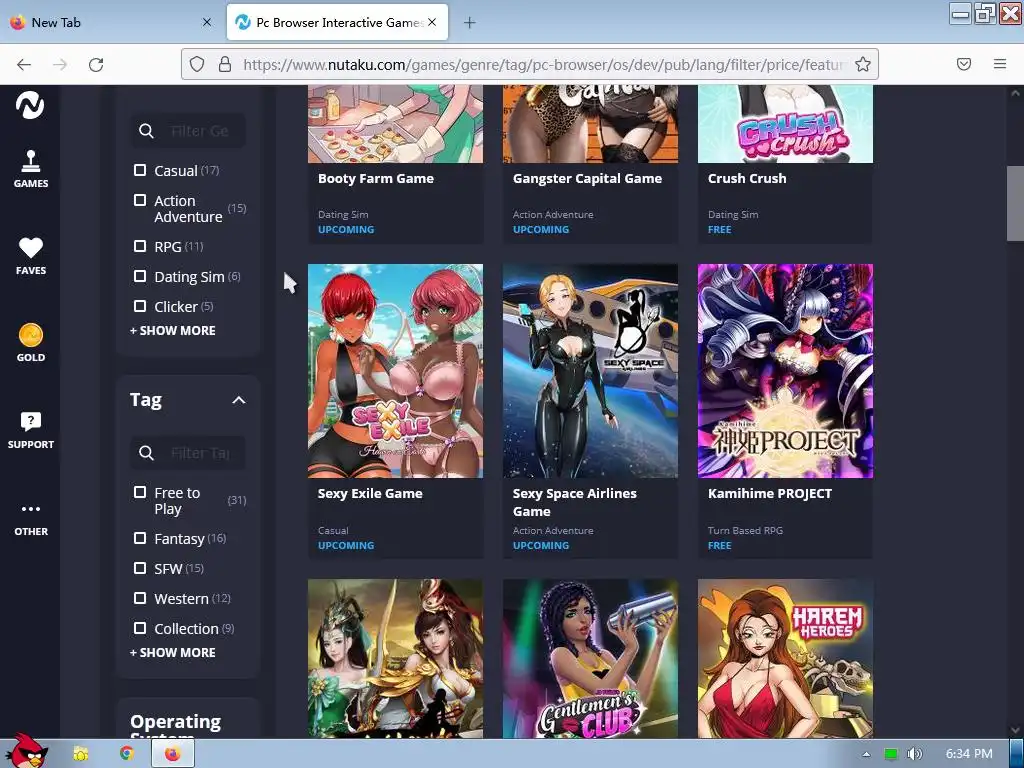1024x768 pixels.
Task: Click the genre filter magnifier icon
Action: [x=146, y=131]
